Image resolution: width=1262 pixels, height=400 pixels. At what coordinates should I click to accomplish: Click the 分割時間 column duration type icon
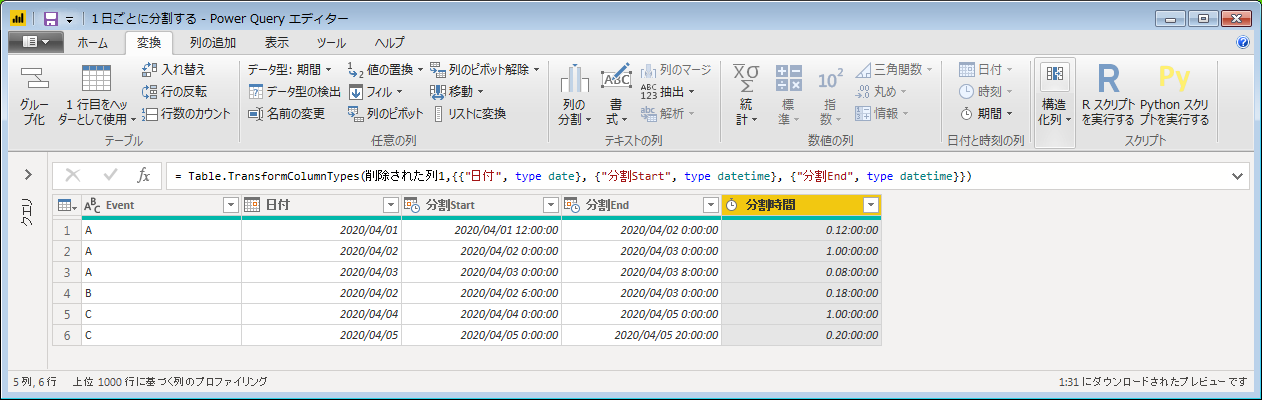[732, 205]
